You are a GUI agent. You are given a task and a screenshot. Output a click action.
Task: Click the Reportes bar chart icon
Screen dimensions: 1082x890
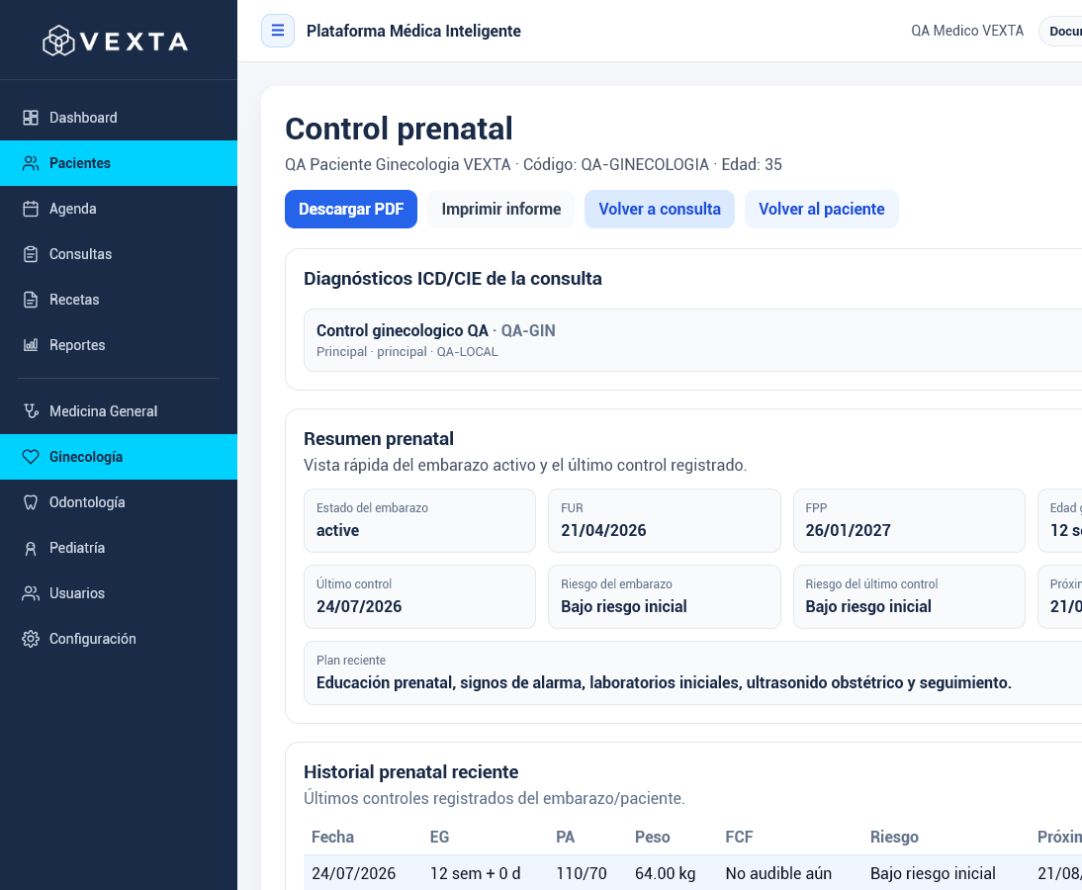click(30, 345)
